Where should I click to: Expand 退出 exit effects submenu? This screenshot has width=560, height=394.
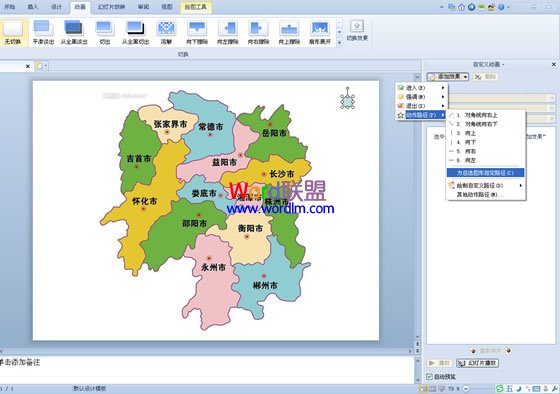421,106
